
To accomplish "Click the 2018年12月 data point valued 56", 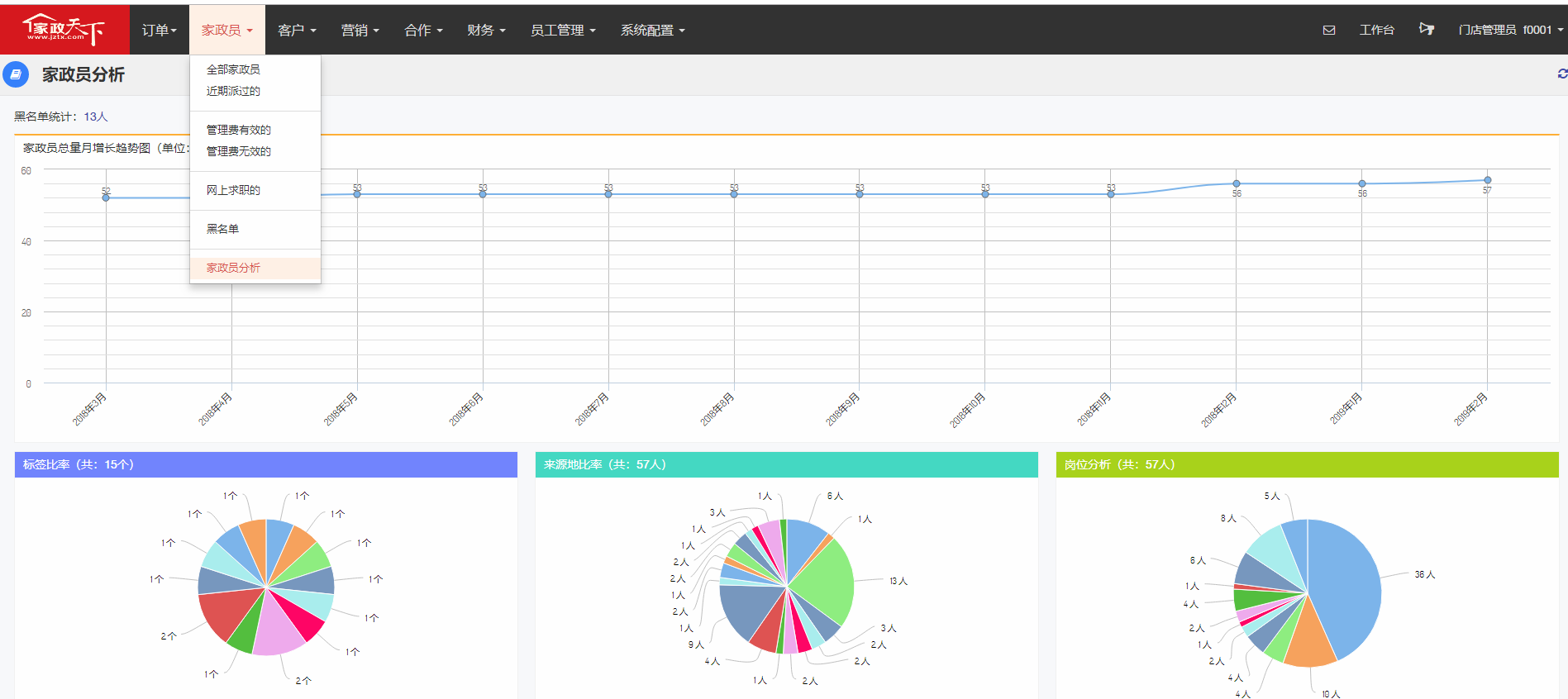I will coord(1237,183).
